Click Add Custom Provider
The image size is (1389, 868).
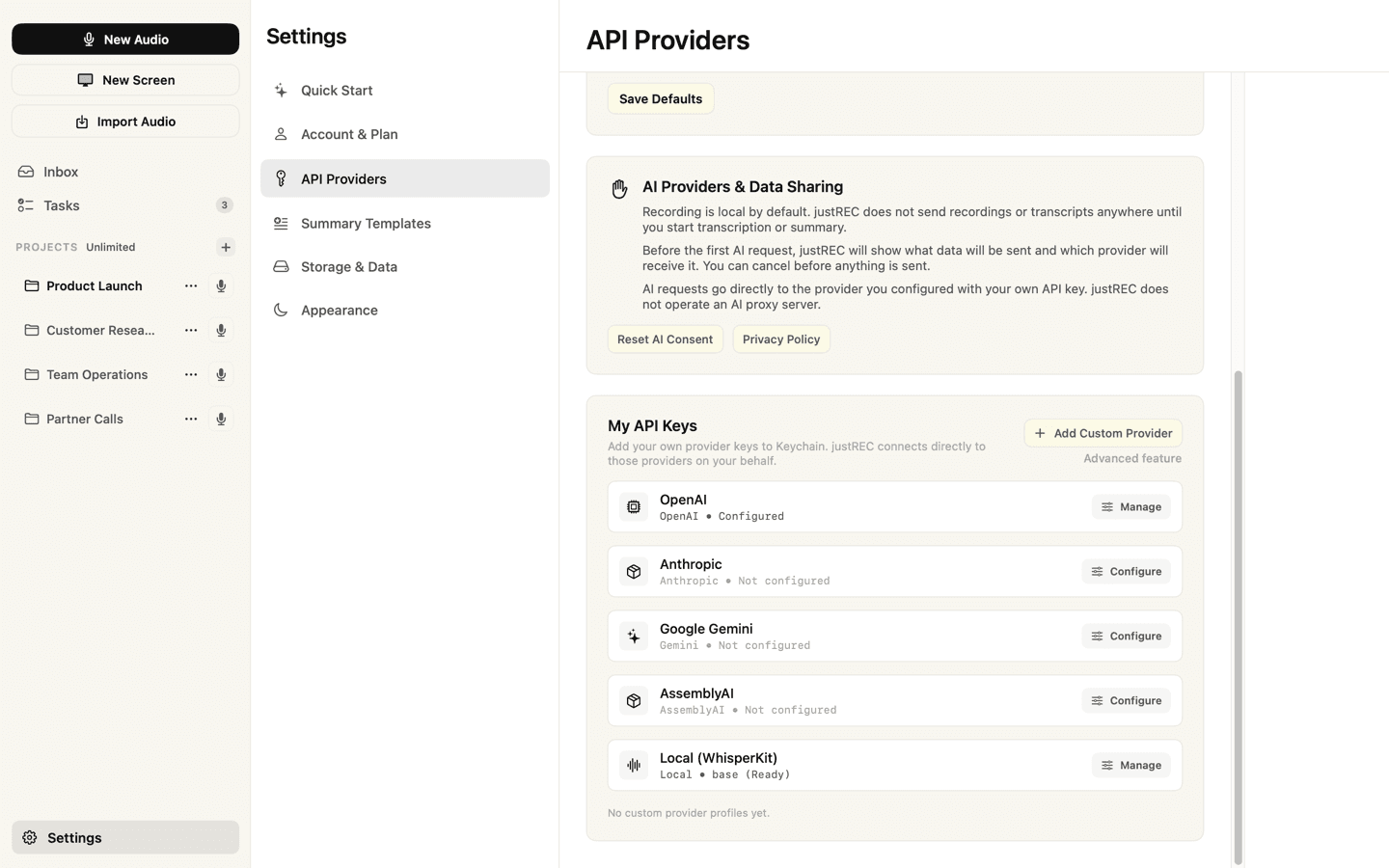point(1103,433)
